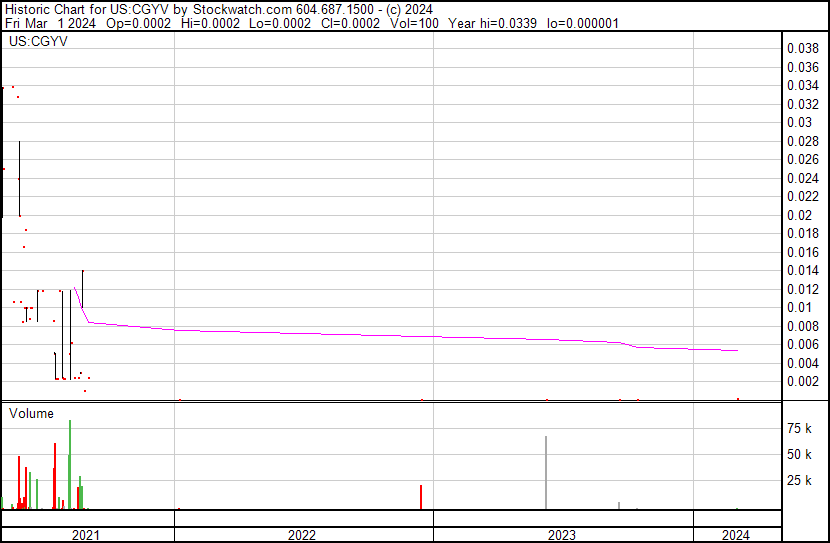This screenshot has height=543, width=830.
Task: Select the 2023 year label on timeline
Action: click(x=561, y=535)
